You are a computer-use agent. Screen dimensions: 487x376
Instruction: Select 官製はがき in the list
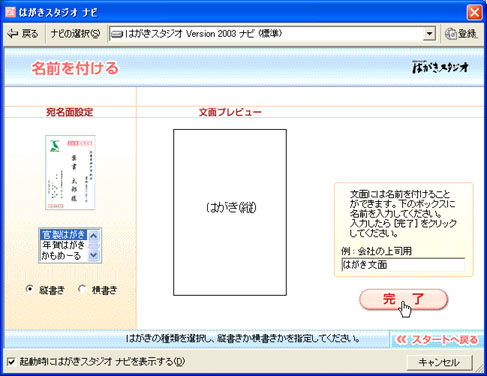click(63, 235)
